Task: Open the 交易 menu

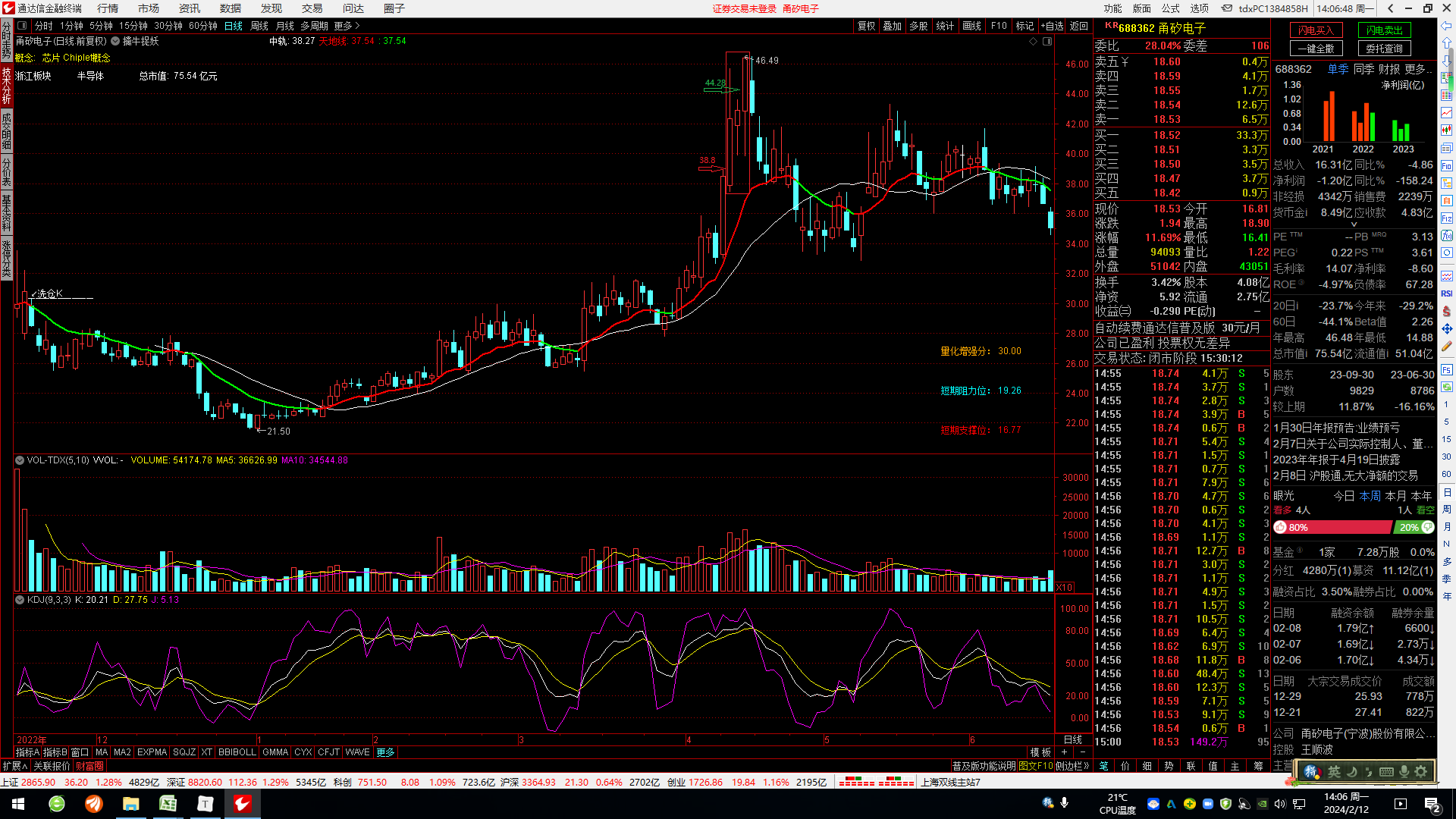Action: [312, 8]
